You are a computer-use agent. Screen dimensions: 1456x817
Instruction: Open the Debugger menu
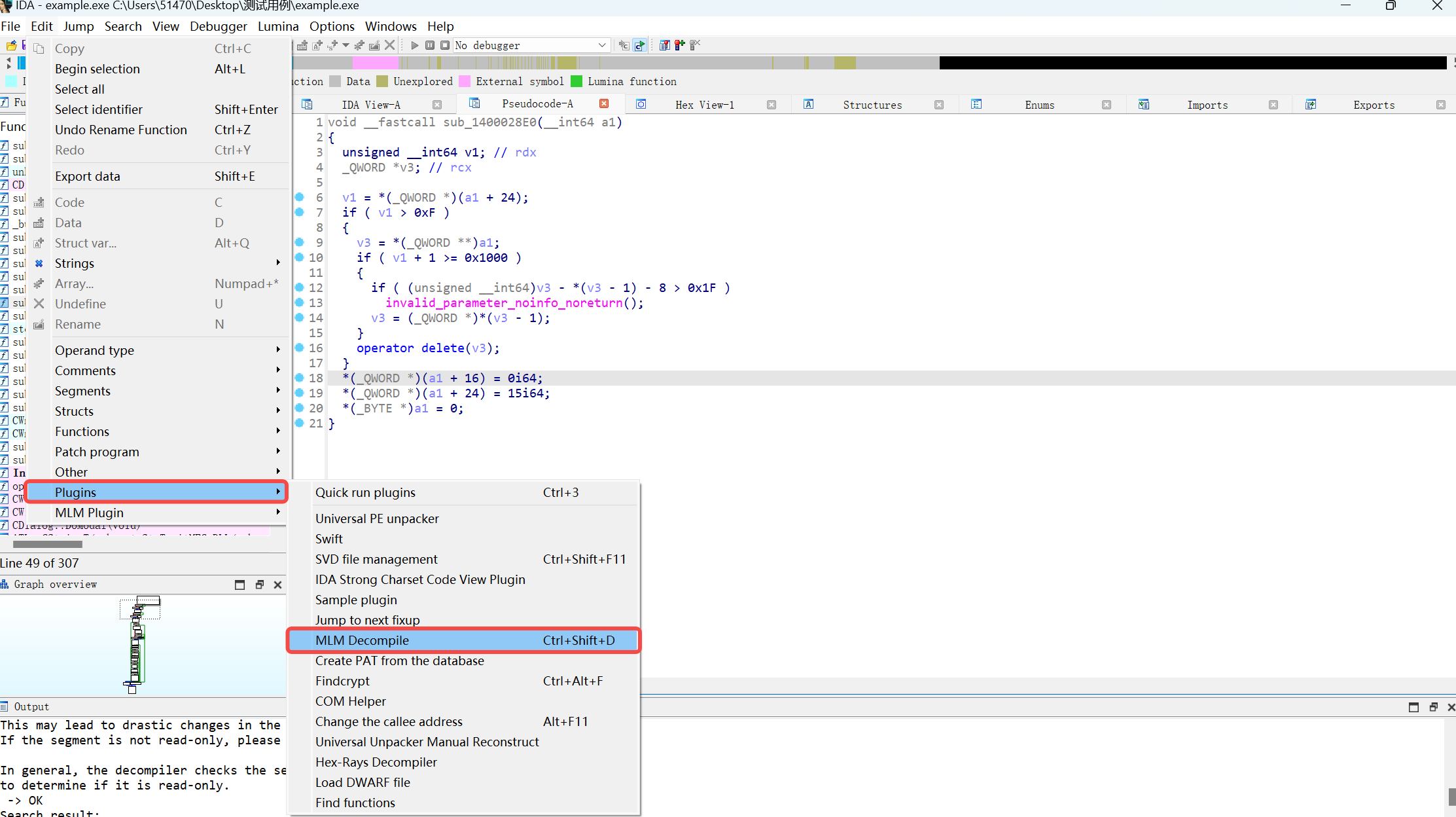coord(219,26)
